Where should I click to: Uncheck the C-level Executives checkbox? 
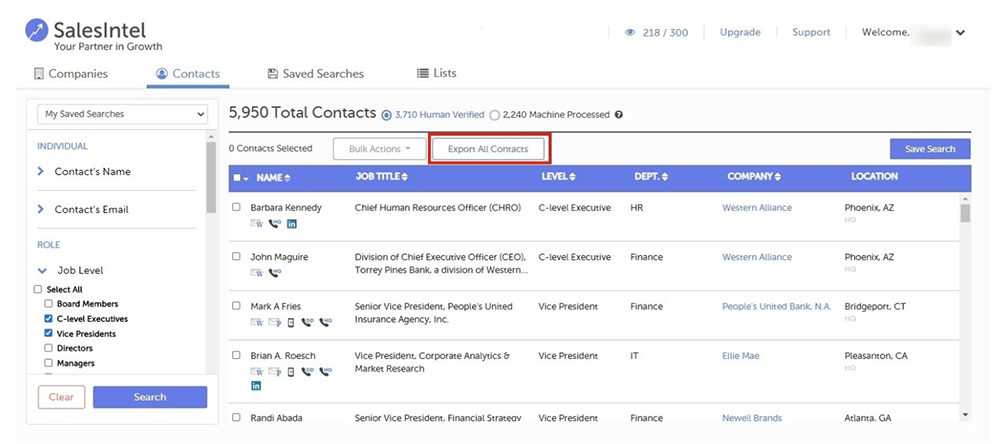(x=48, y=319)
